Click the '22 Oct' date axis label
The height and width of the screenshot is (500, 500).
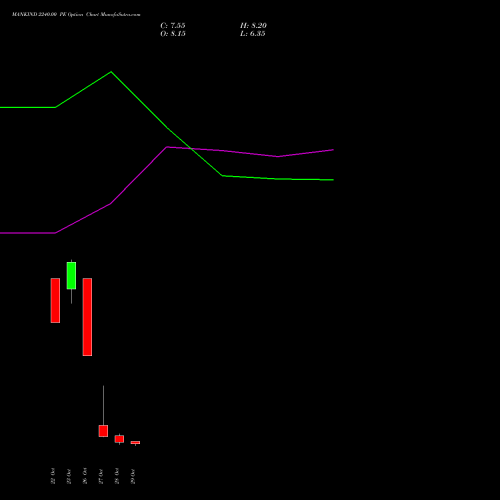[x=53, y=476]
